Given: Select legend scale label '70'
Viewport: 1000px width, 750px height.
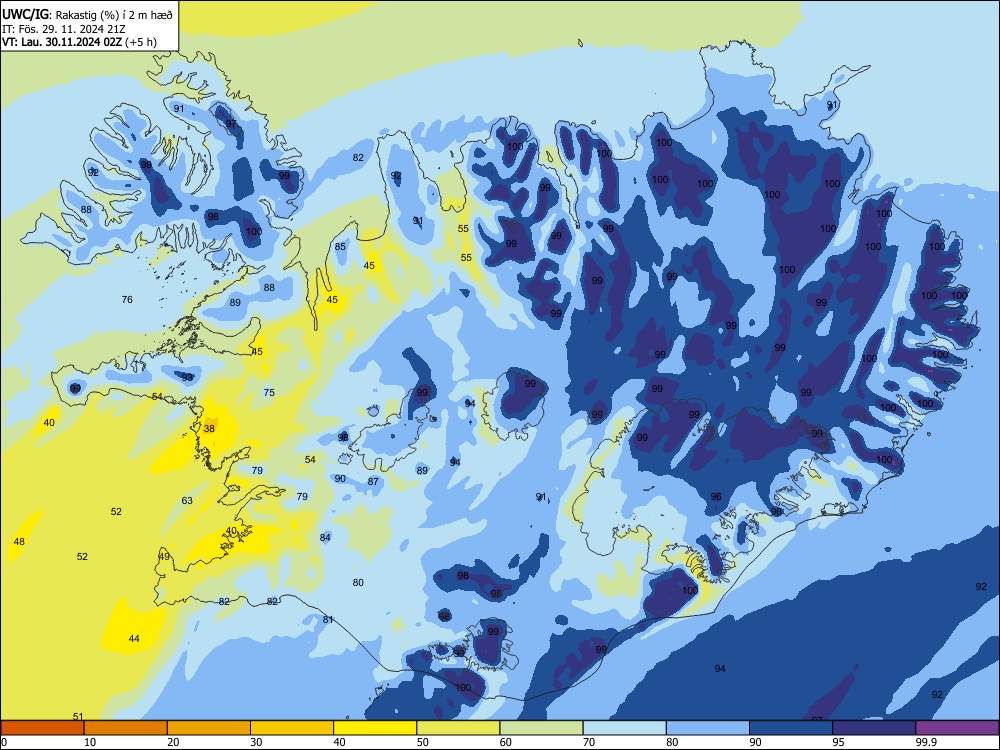Looking at the screenshot, I should click(x=589, y=742).
